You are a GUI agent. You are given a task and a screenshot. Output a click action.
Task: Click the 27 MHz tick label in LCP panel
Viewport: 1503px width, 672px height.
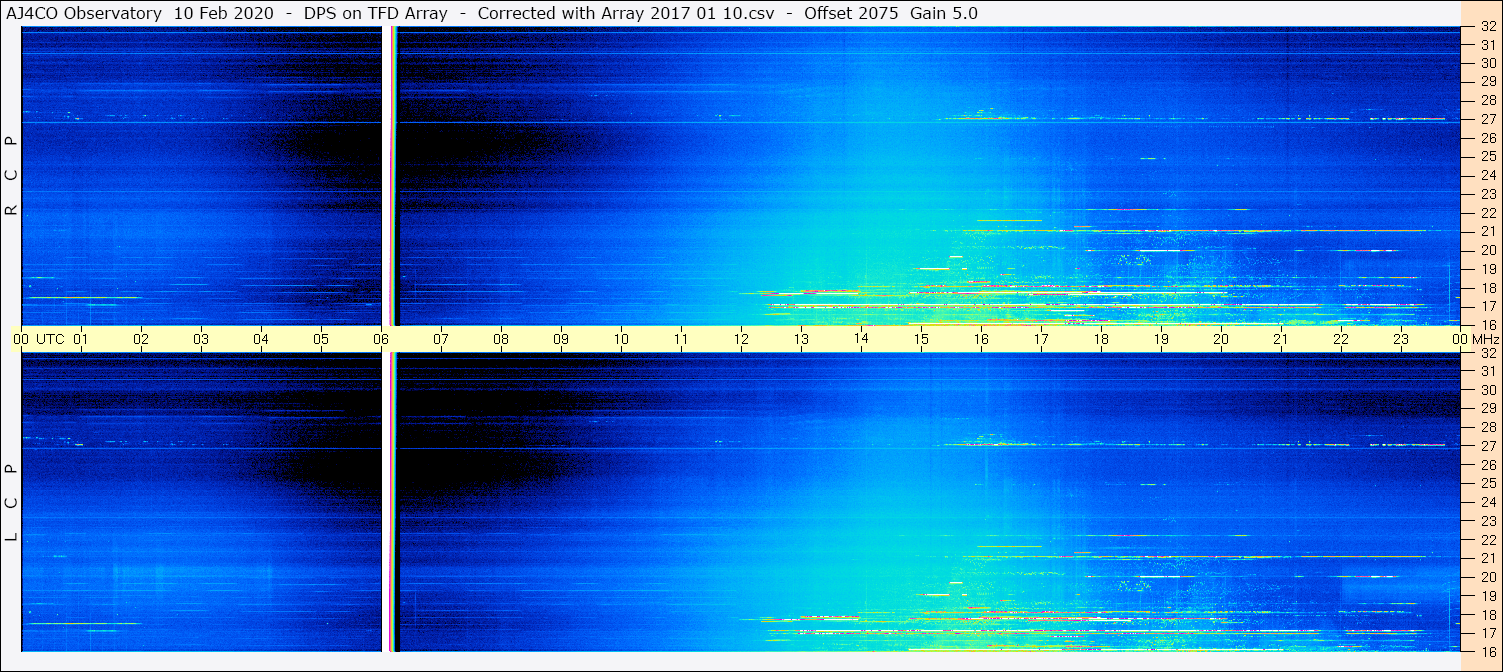[1488, 445]
